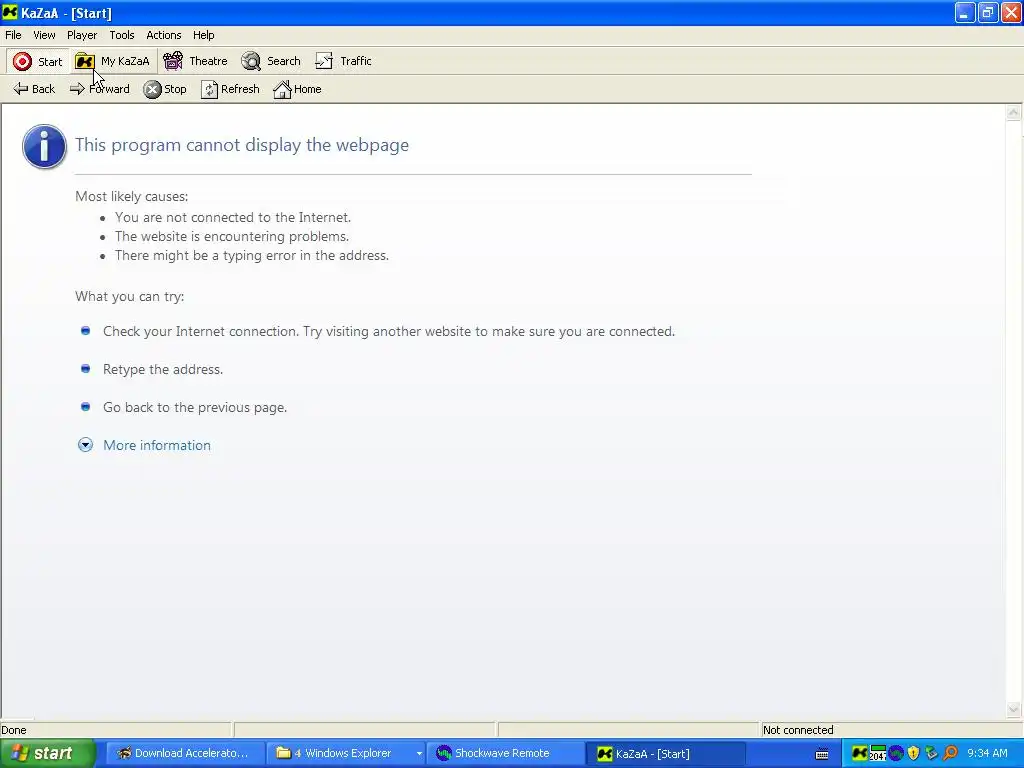The width and height of the screenshot is (1024, 768).
Task: Click 'You are not connected to the Internet.'
Action: pyautogui.click(x=233, y=217)
